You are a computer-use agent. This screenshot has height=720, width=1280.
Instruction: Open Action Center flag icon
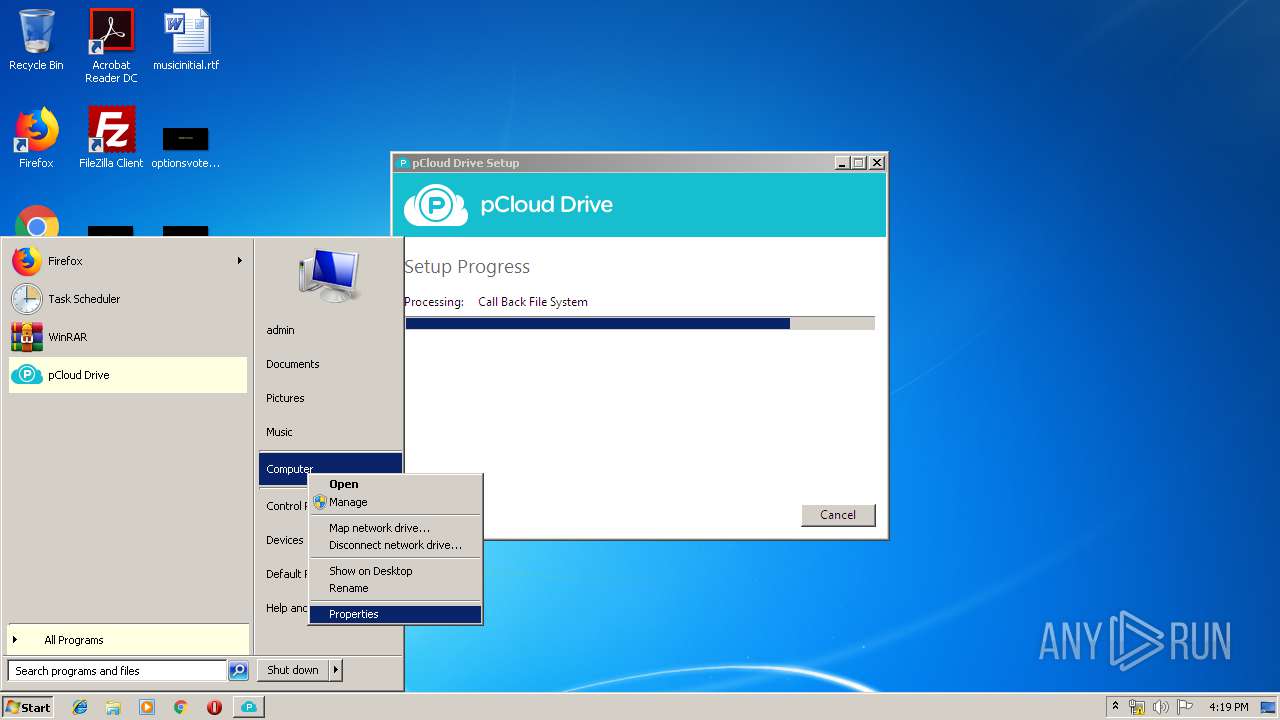pyautogui.click(x=1185, y=707)
